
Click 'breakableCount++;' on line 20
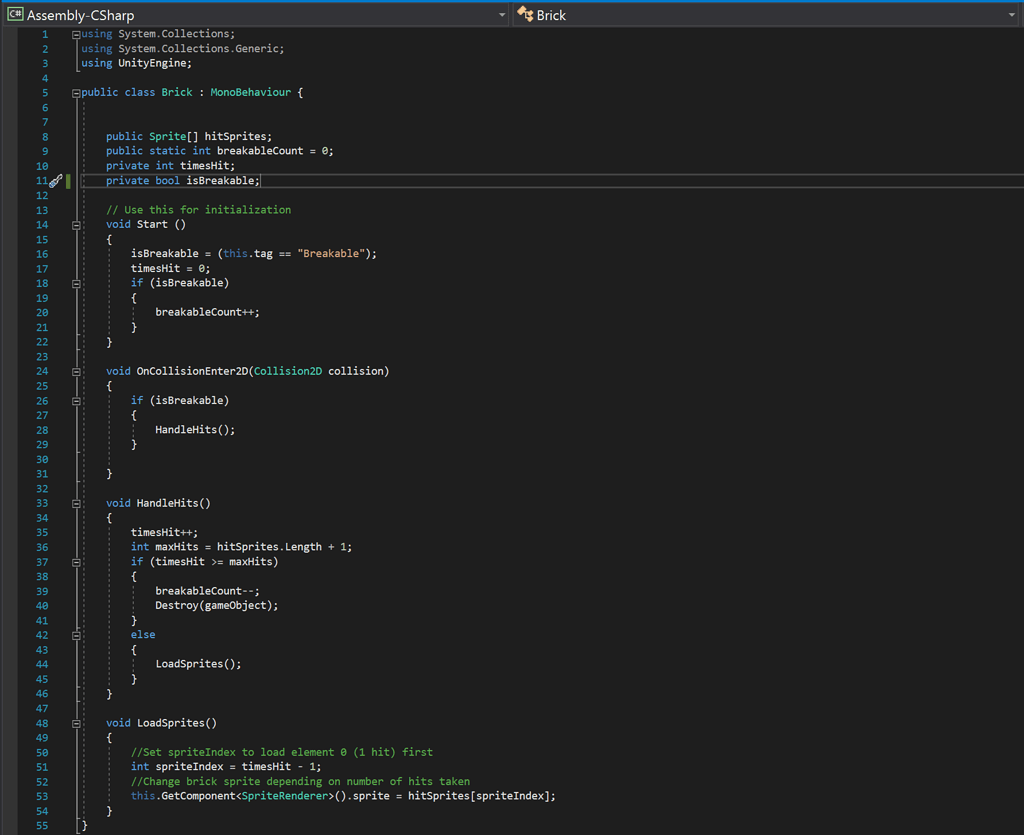207,312
